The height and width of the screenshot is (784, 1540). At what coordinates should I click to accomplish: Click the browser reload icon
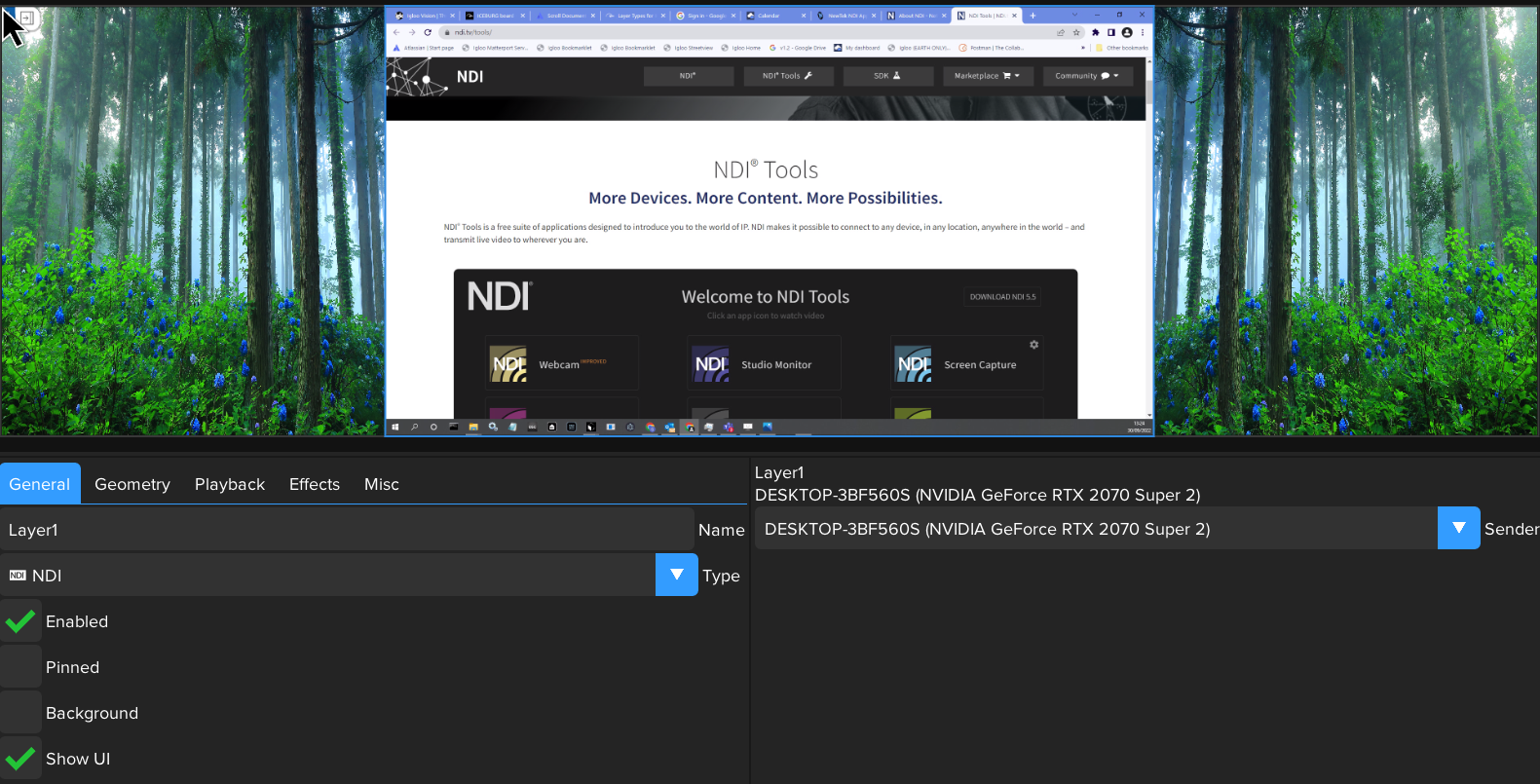(x=428, y=32)
